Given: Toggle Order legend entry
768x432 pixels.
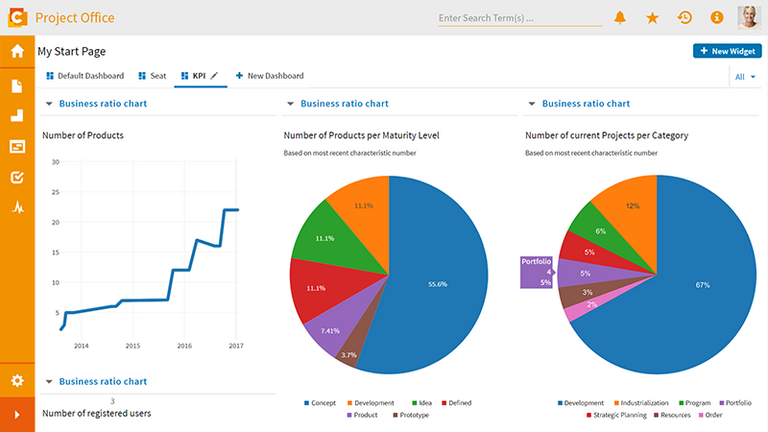Looking at the screenshot, I should (x=710, y=415).
